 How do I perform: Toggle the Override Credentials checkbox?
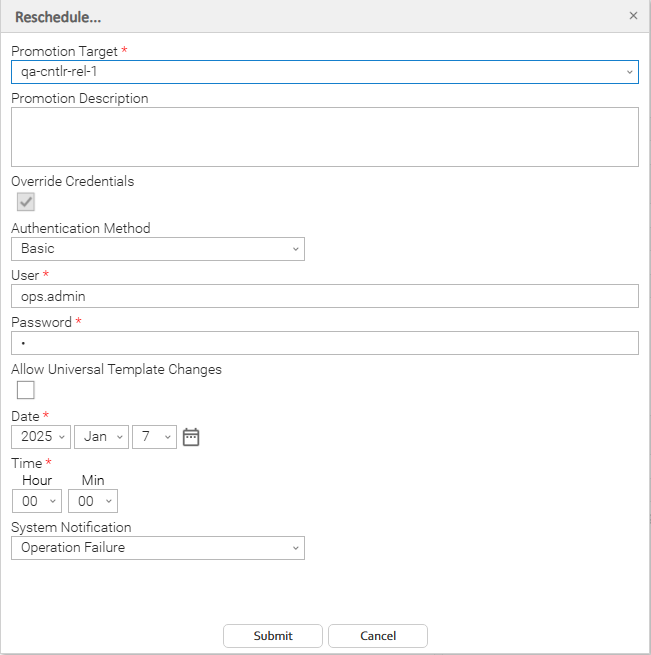(x=26, y=202)
